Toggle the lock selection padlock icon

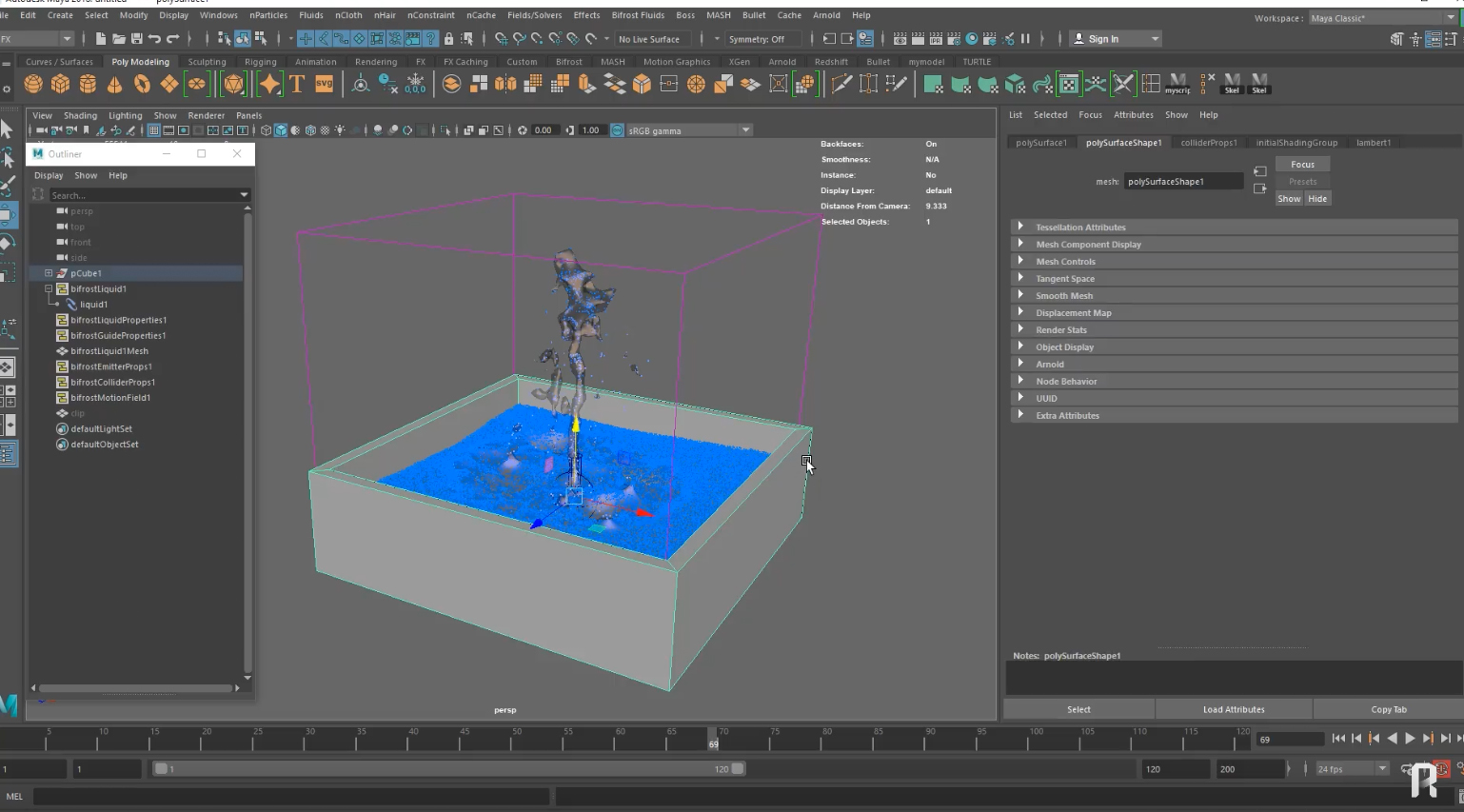coord(448,39)
